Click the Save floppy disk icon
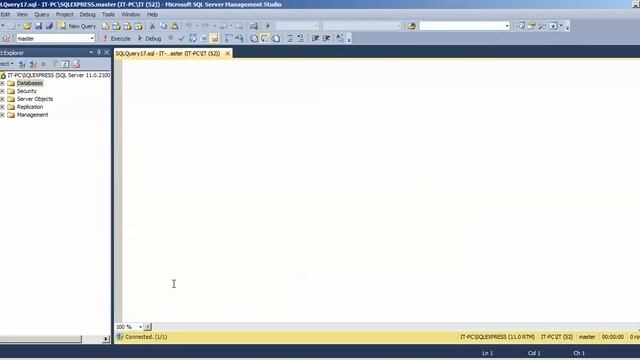This screenshot has height=360, width=640. (x=38, y=26)
